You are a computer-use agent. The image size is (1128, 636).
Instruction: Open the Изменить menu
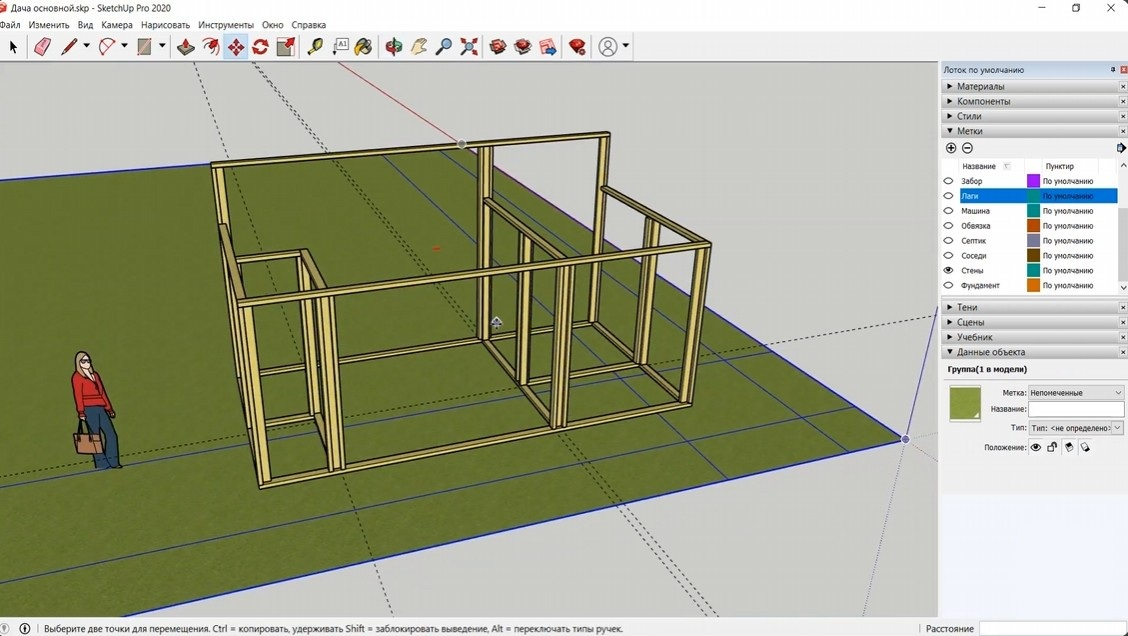[x=49, y=24]
